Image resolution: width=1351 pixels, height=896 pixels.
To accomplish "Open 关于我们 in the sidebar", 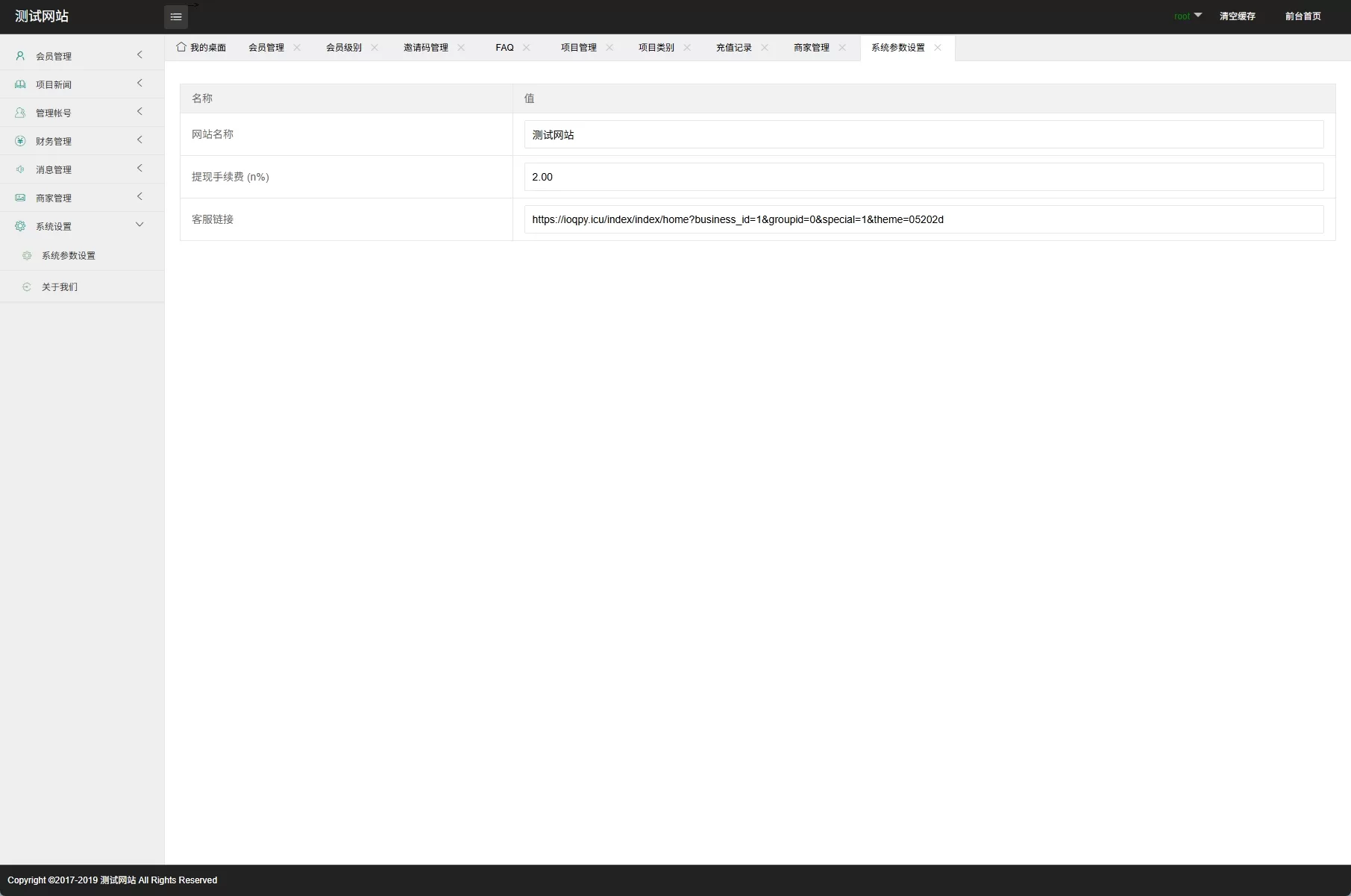I will click(60, 287).
